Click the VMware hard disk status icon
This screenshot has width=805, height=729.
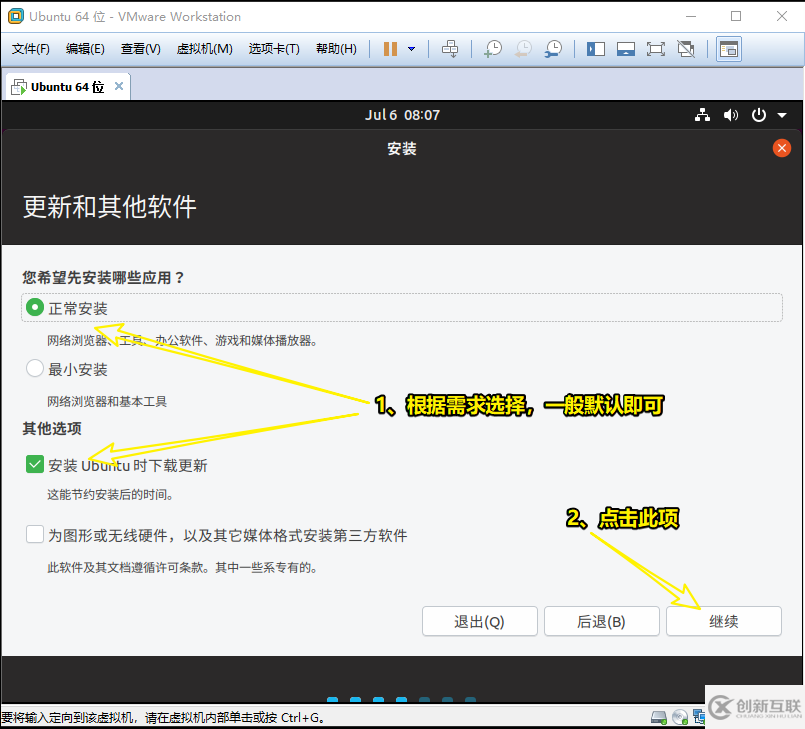(x=659, y=717)
